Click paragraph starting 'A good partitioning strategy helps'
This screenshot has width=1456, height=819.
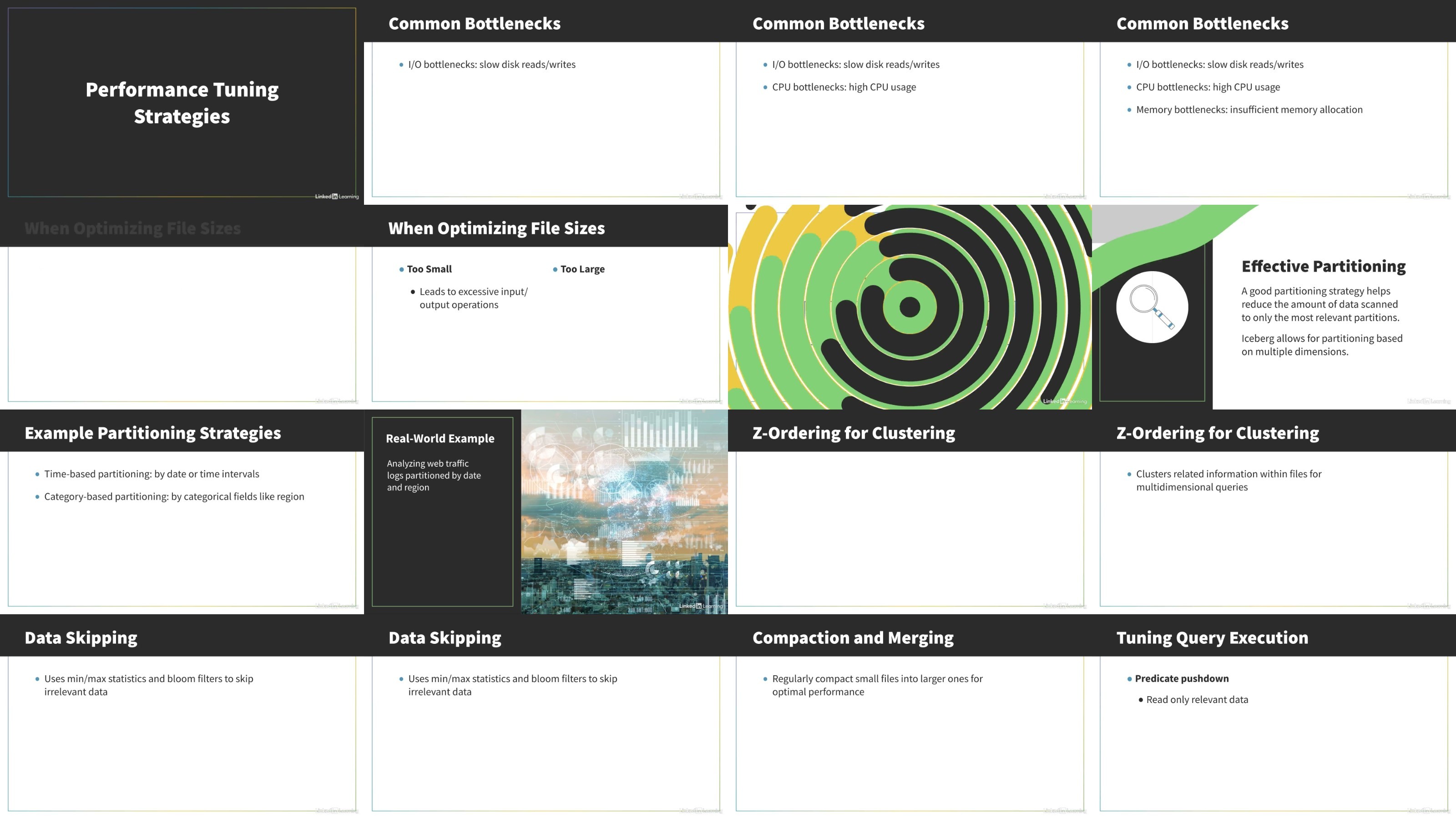click(1320, 304)
